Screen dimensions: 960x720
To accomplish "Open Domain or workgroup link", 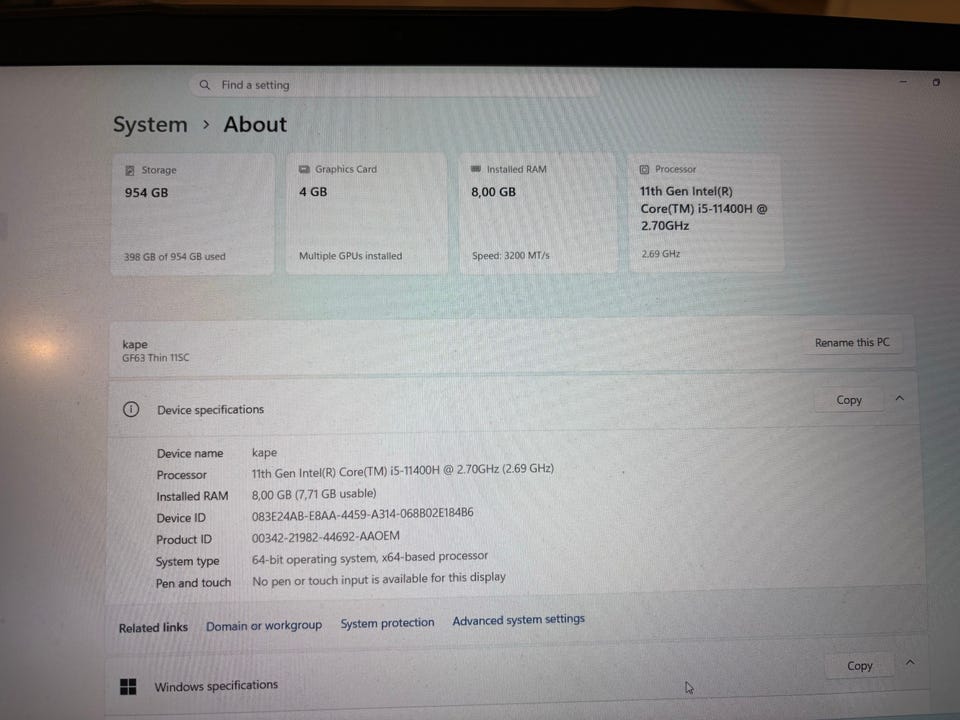I will [x=264, y=626].
